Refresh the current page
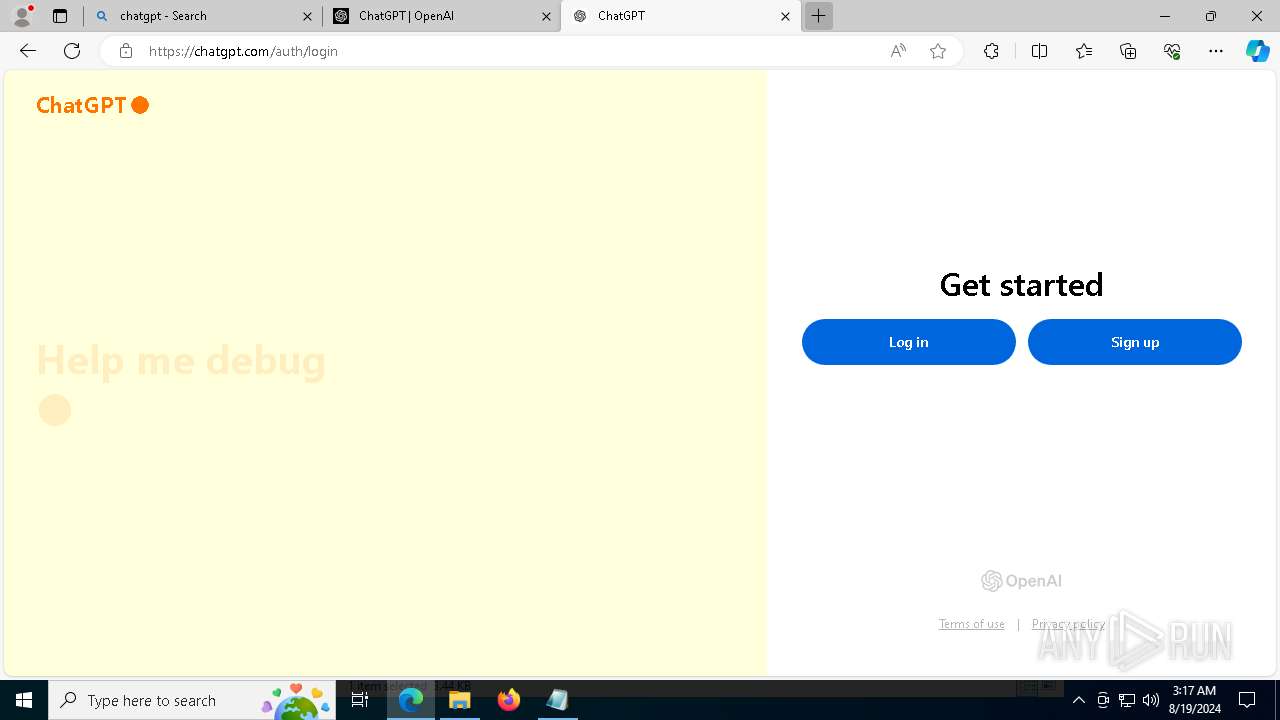The image size is (1280, 720). click(x=72, y=51)
